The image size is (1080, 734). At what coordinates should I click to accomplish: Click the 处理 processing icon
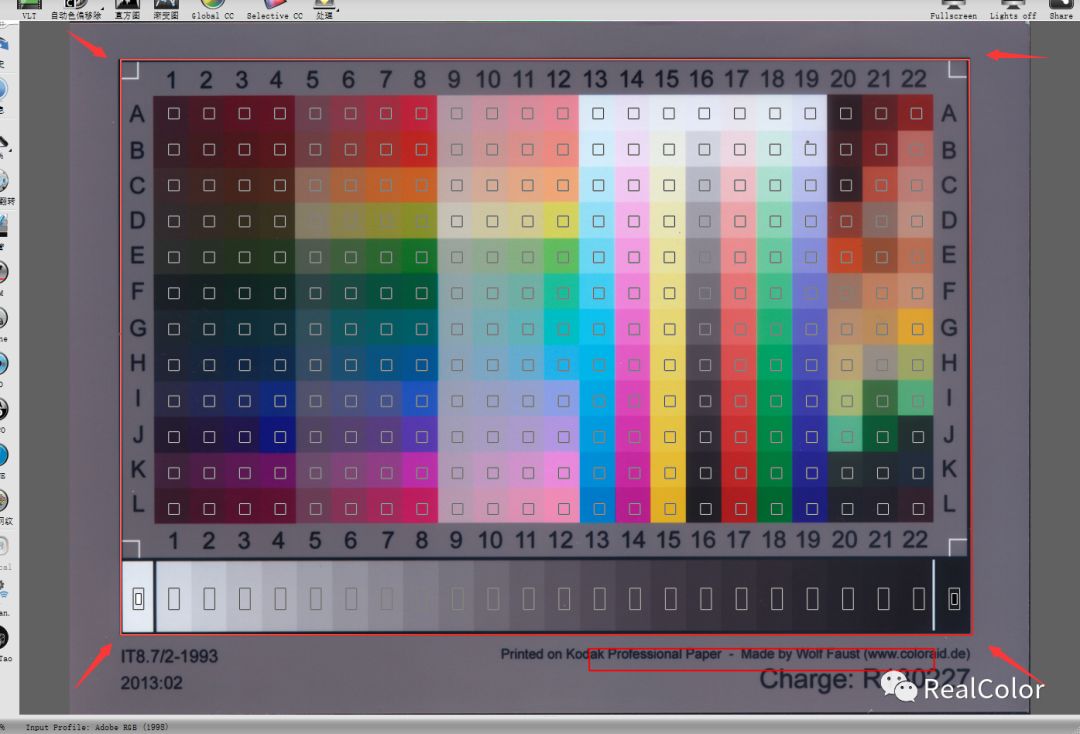322,8
